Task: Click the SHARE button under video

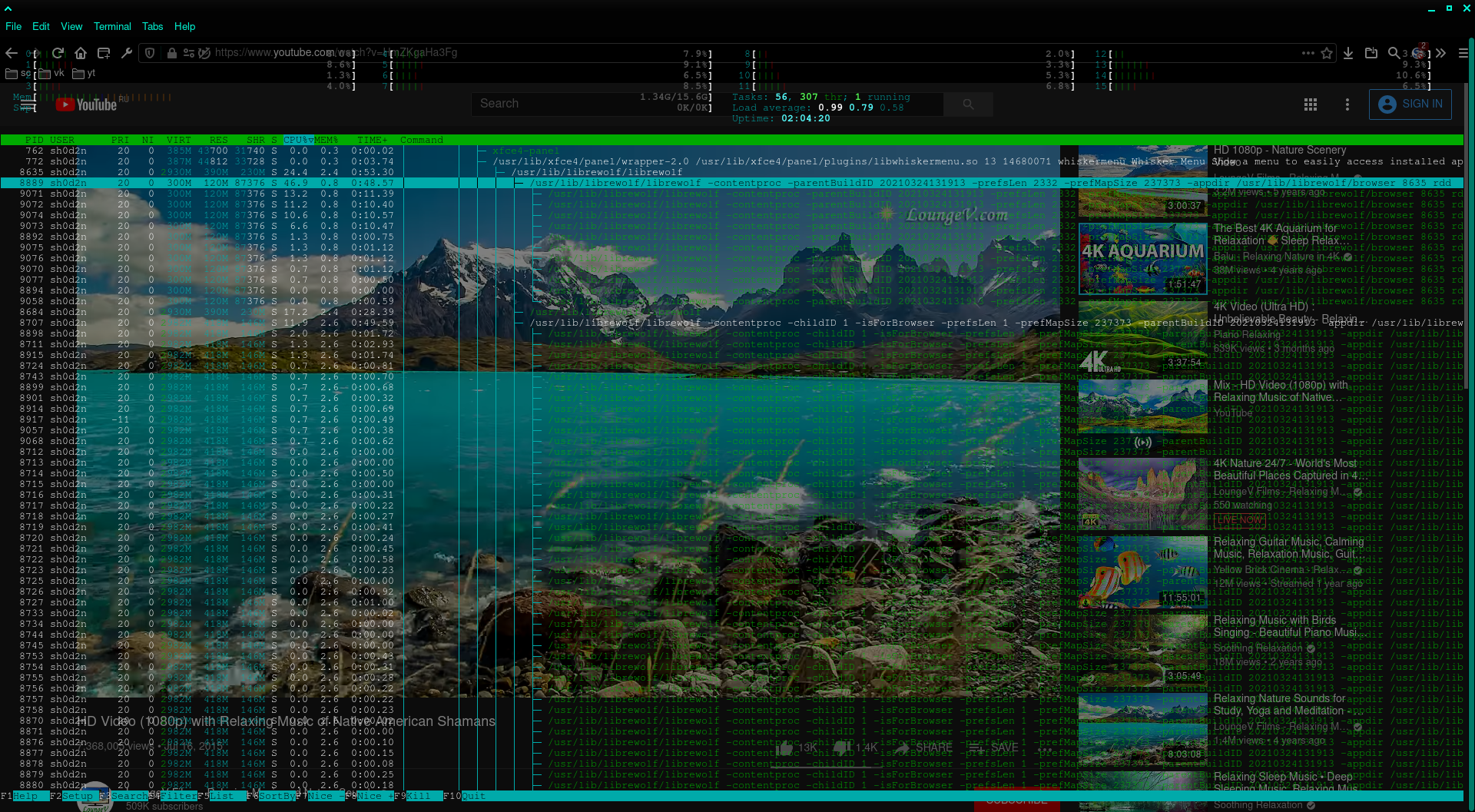Action: (x=923, y=747)
